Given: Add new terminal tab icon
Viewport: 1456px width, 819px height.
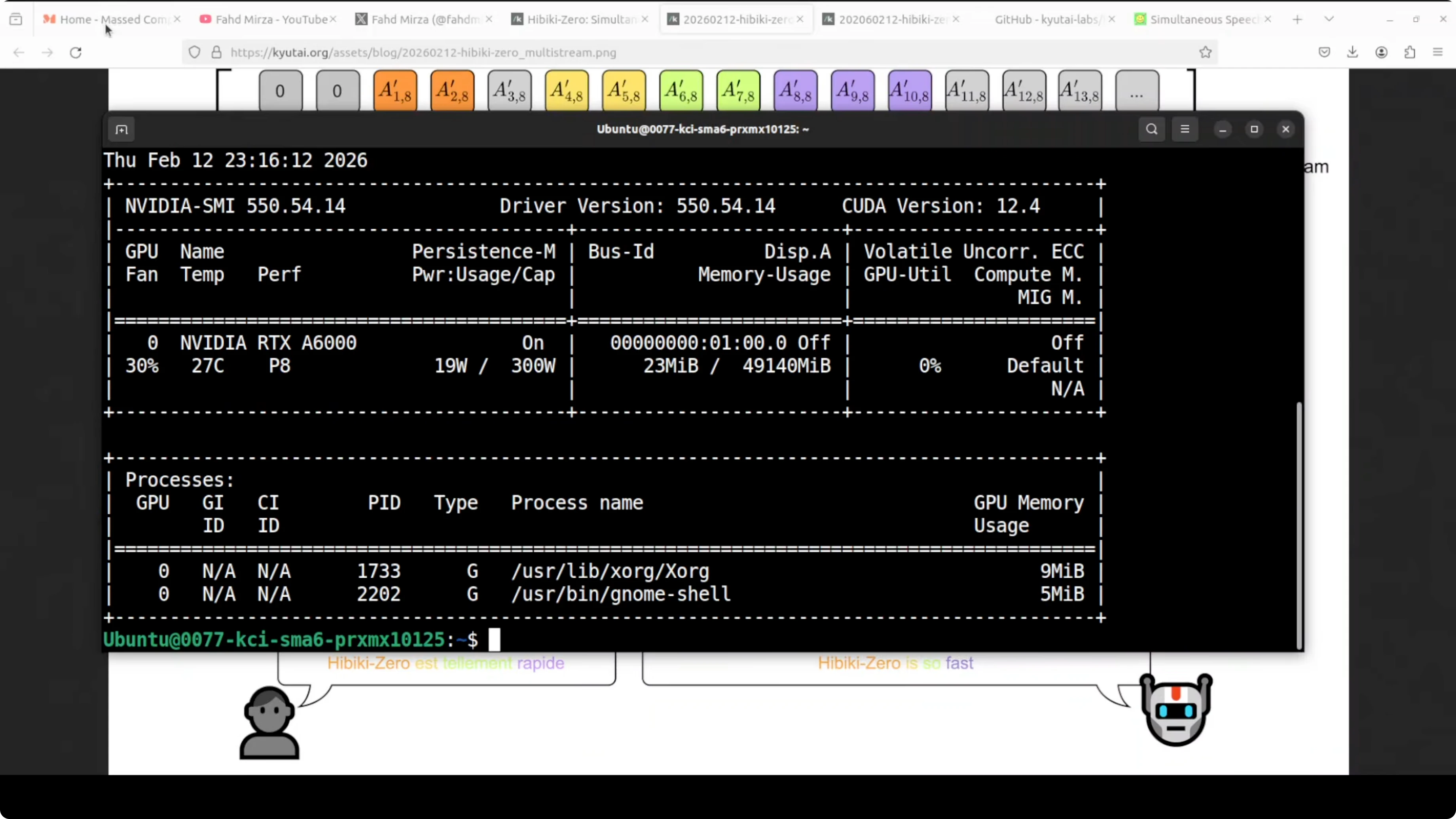Looking at the screenshot, I should [121, 130].
